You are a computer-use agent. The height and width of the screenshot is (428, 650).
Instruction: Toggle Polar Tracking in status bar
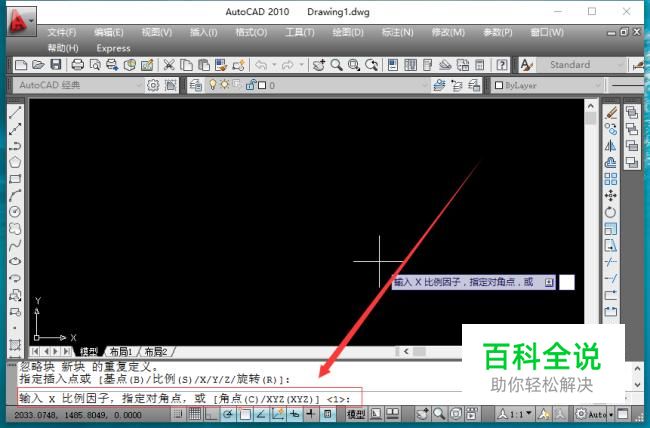tap(228, 413)
